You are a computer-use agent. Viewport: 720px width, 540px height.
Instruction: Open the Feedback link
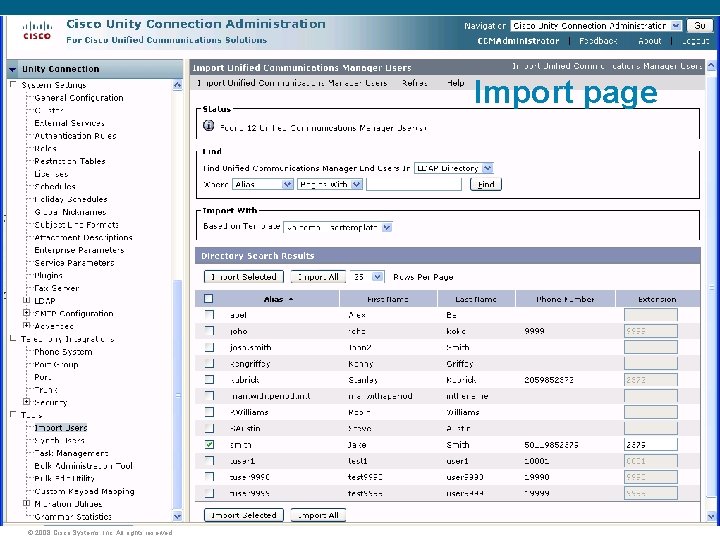tap(598, 41)
